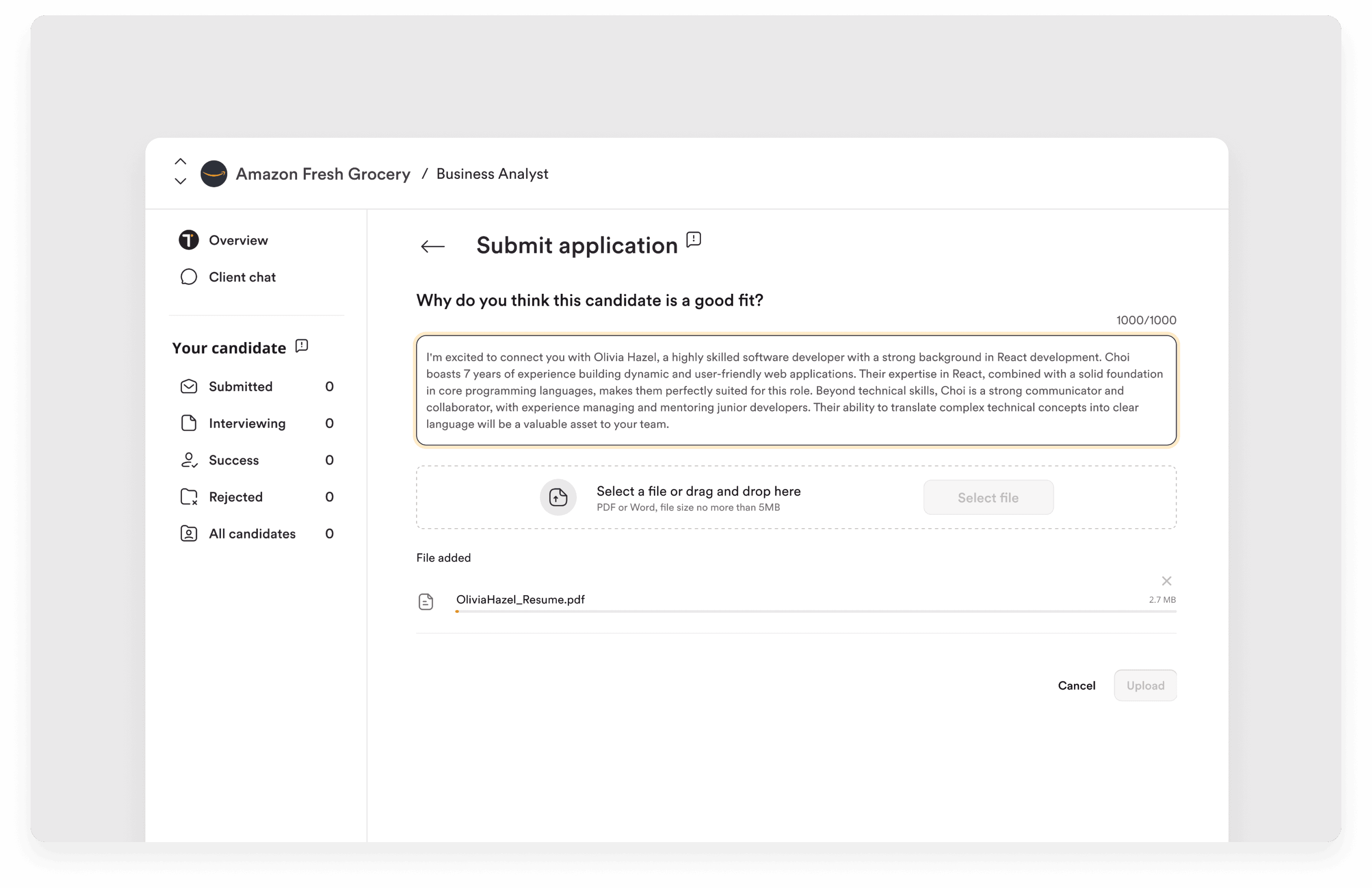Click the file icon next to OliviaHazel_Resume.pdf
This screenshot has height=888, width=1372.
(x=425, y=601)
